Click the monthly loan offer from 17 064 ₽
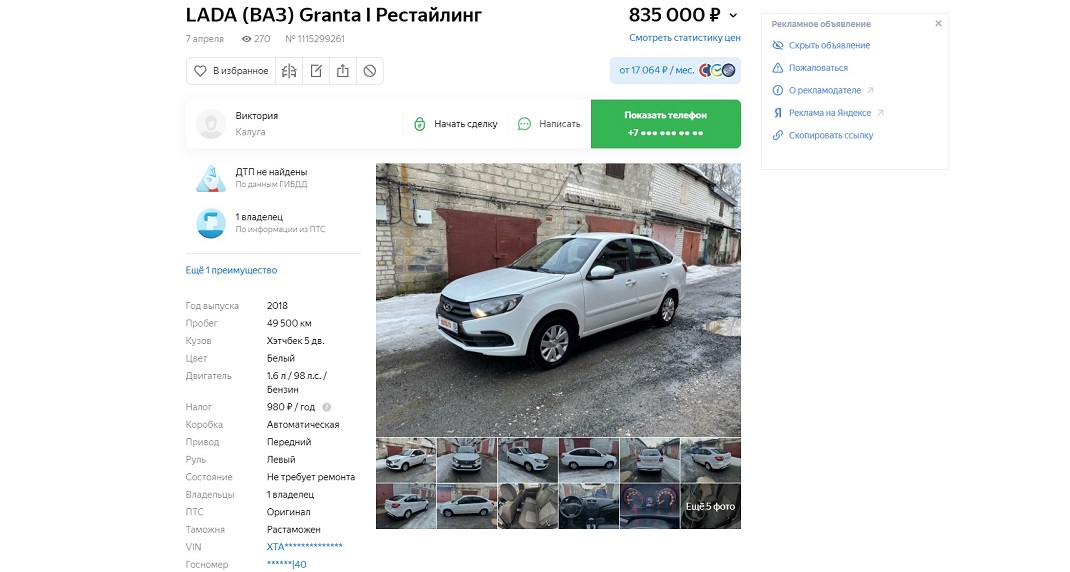This screenshot has height=572, width=1070. (x=675, y=70)
